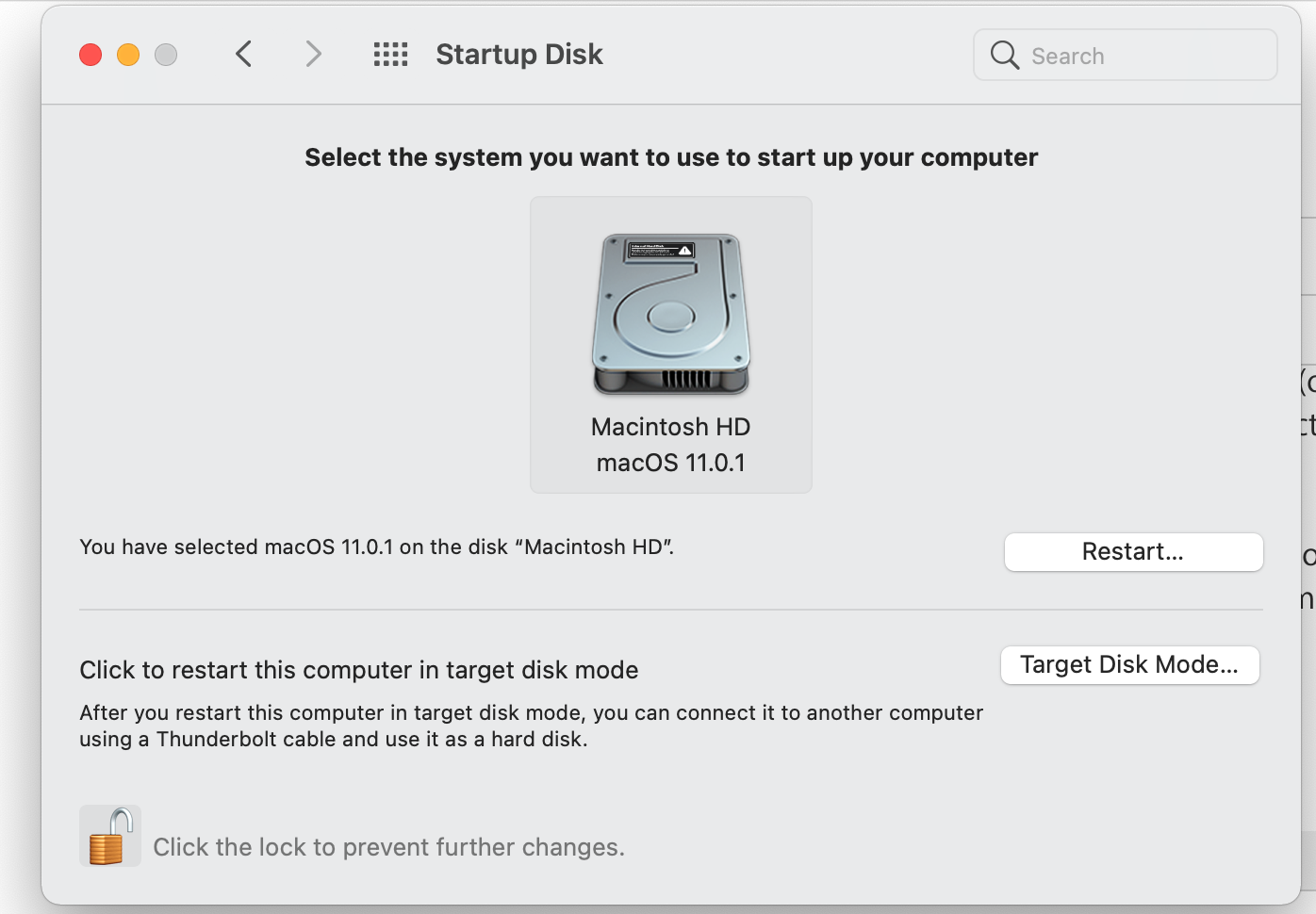Click the search magnifying glass icon

tap(1004, 55)
